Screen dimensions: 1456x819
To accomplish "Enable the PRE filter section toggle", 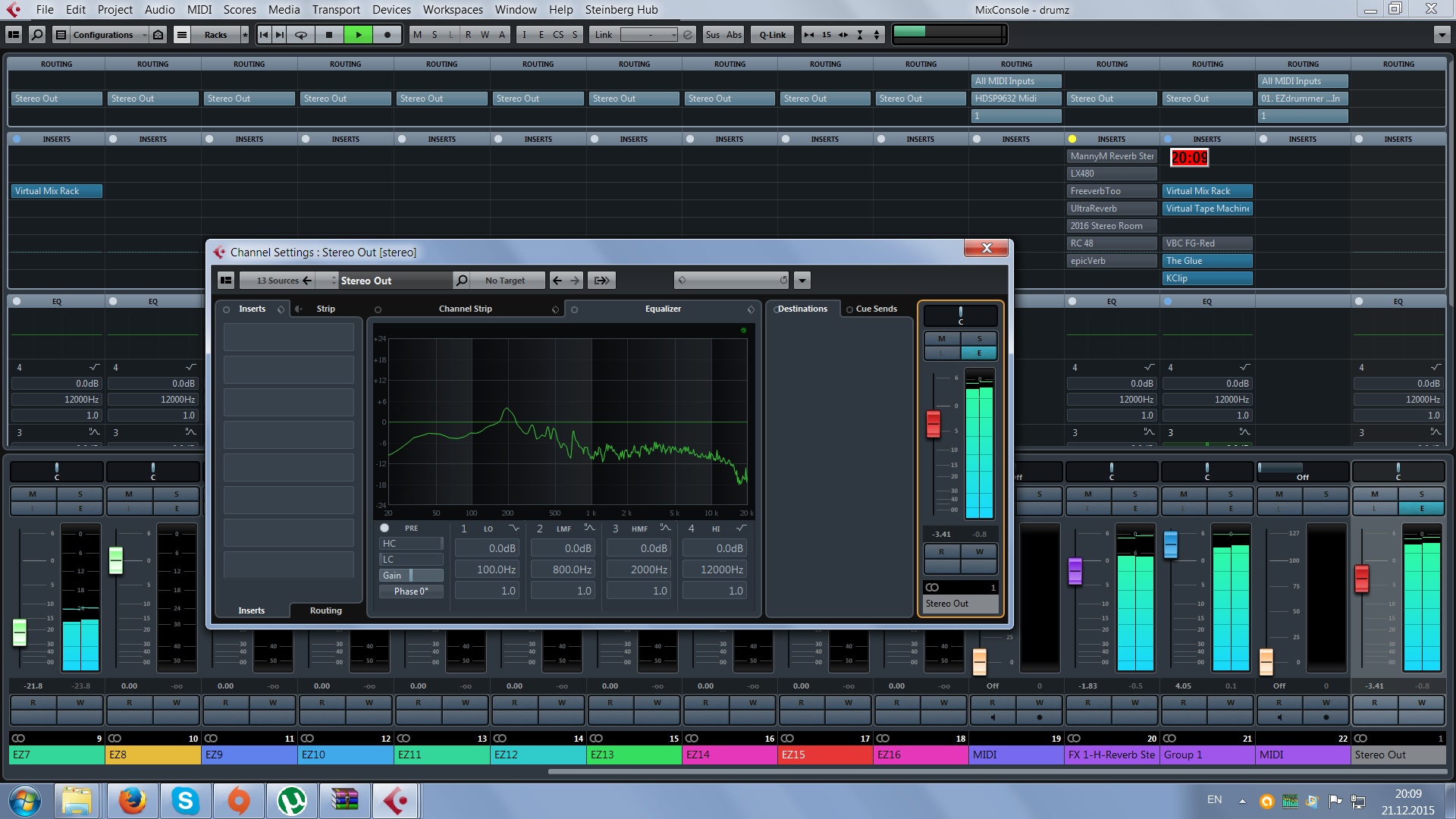I will (384, 528).
